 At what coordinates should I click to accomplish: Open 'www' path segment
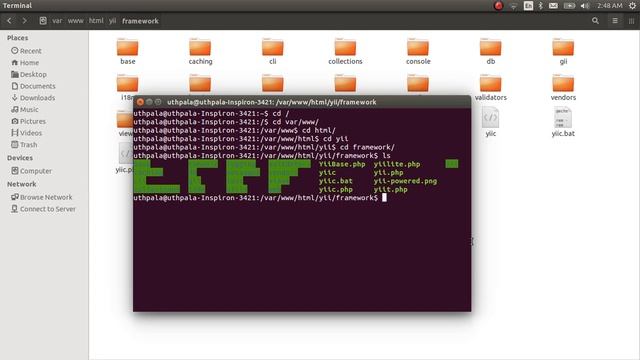tap(76, 21)
